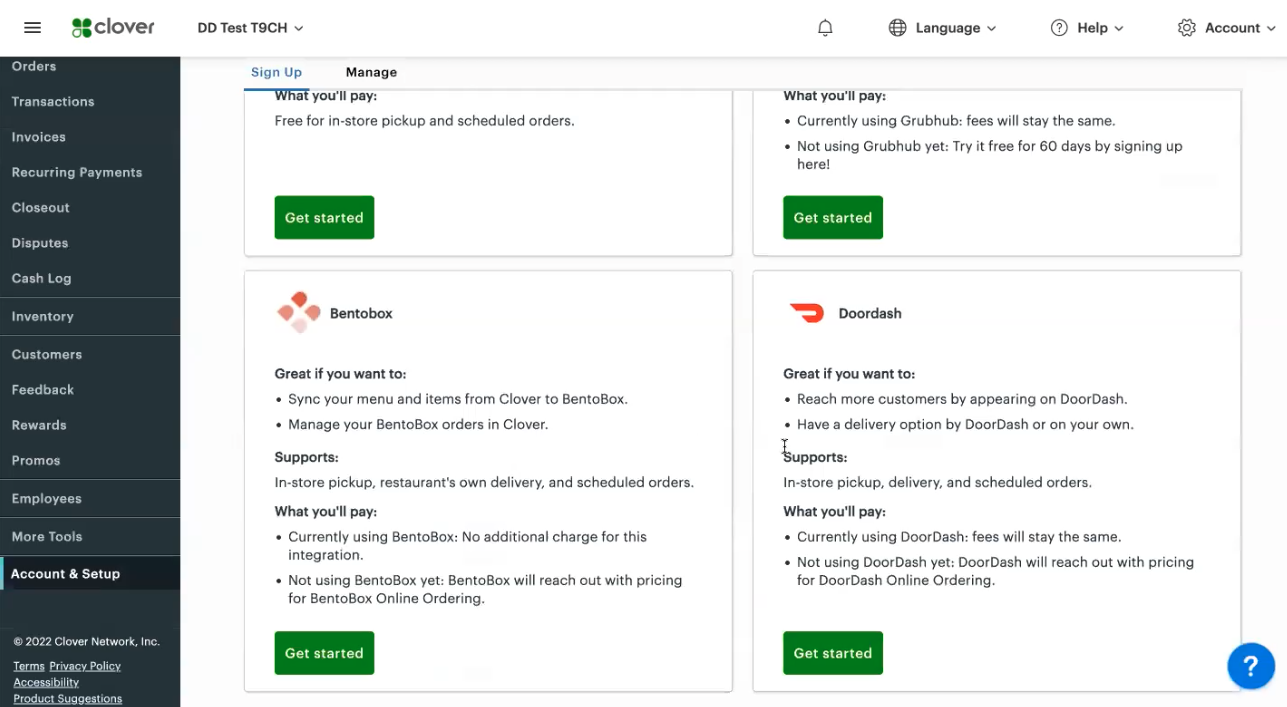Open Inventory from the sidebar
Screen dimensions: 1287x707
[42, 316]
